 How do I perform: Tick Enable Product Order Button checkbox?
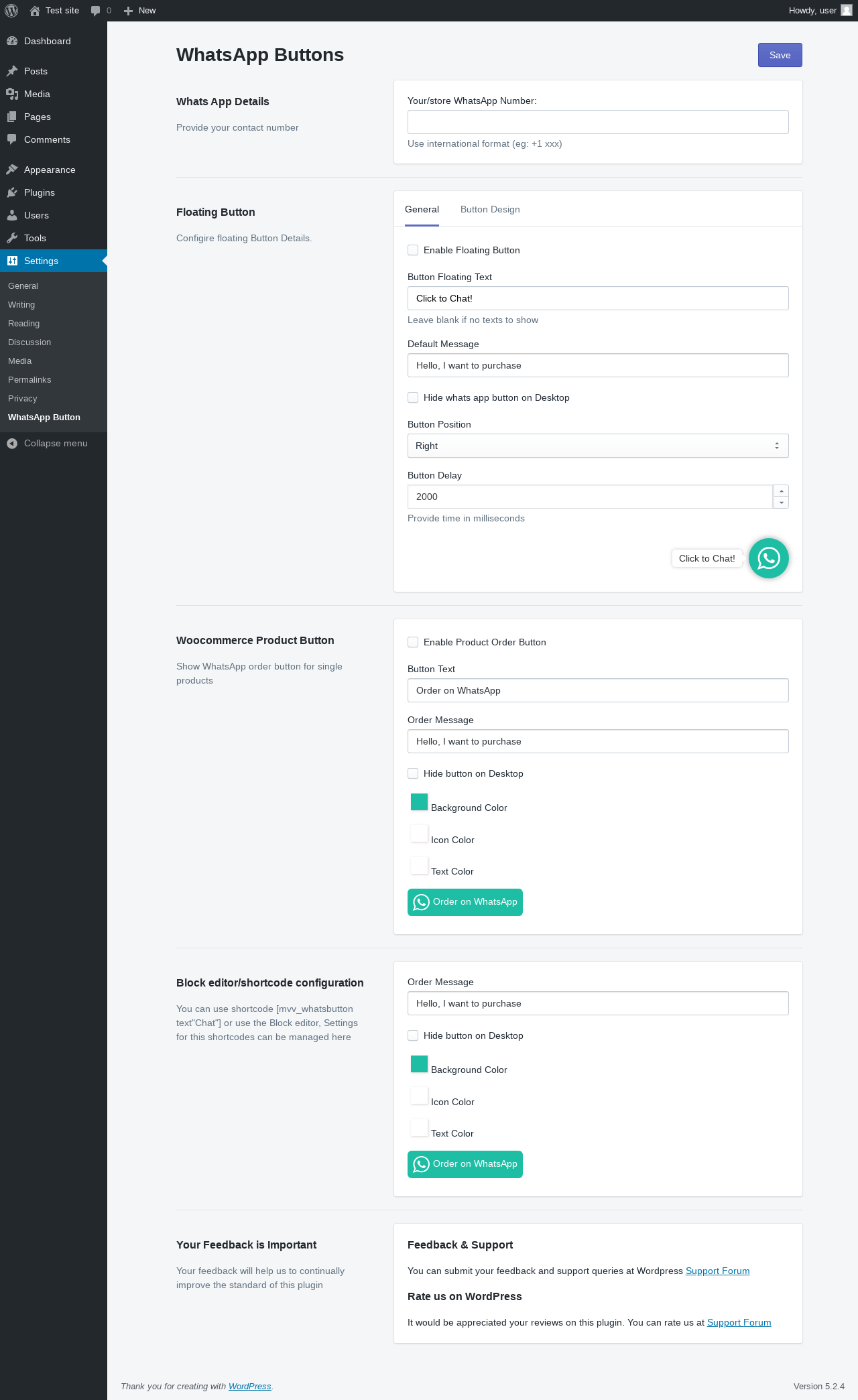413,642
